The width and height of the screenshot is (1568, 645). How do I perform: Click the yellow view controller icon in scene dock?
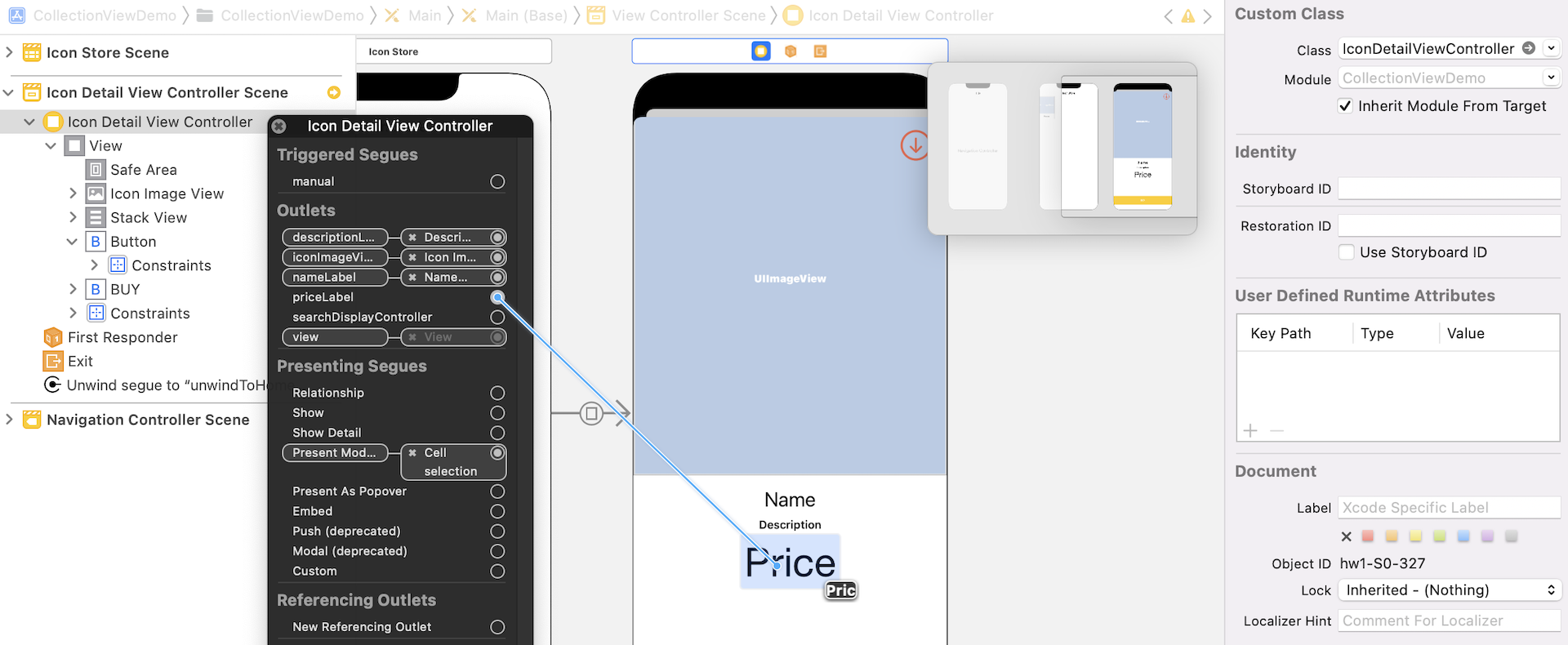pos(760,51)
